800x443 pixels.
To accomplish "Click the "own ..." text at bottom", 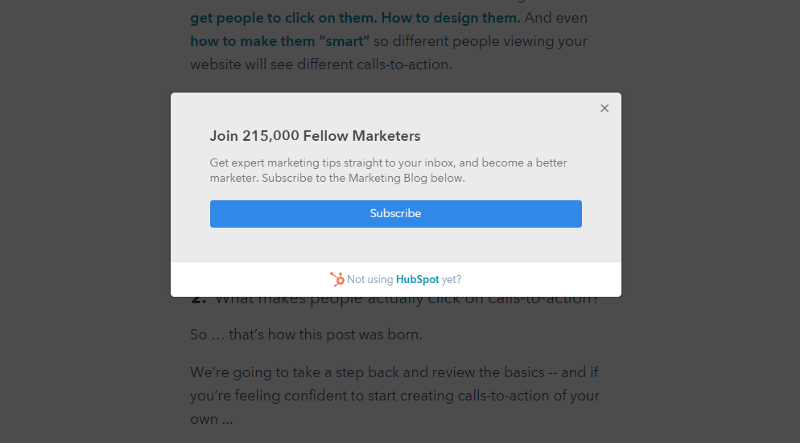I will tap(210, 417).
